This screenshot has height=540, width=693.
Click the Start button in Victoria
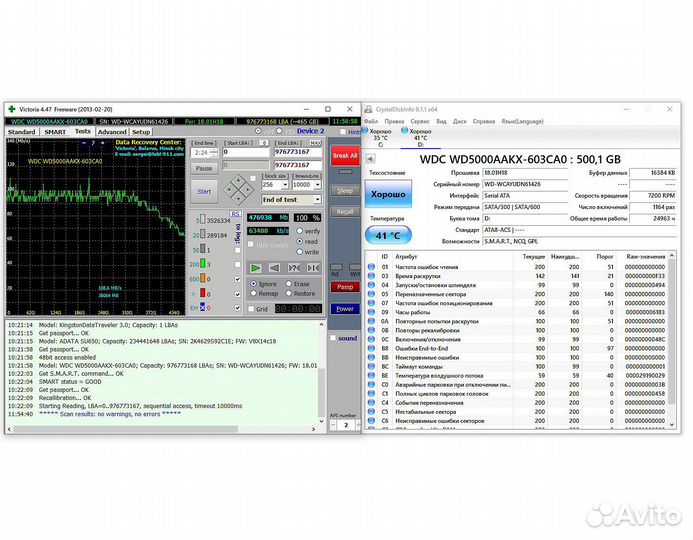[204, 191]
